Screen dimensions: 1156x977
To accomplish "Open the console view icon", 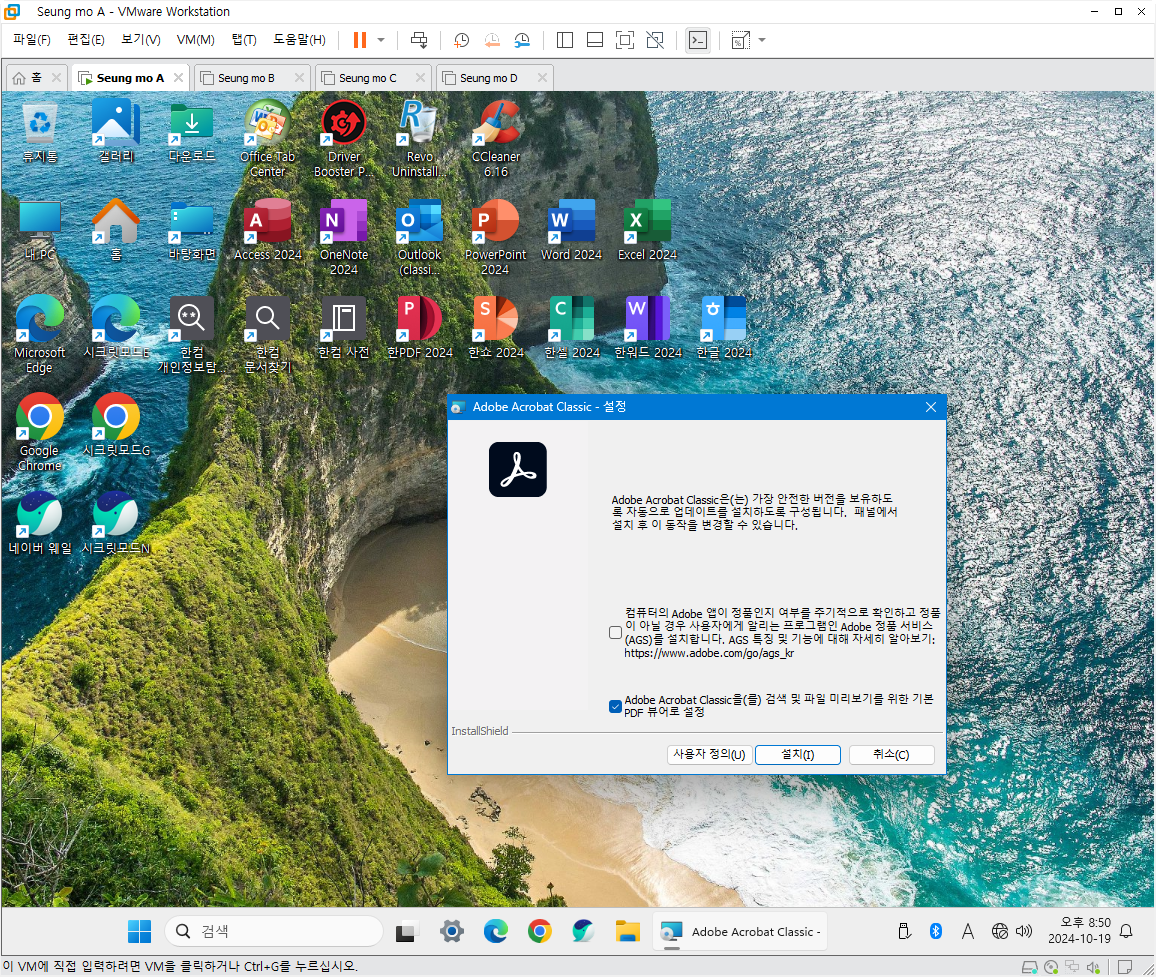I will 697,40.
